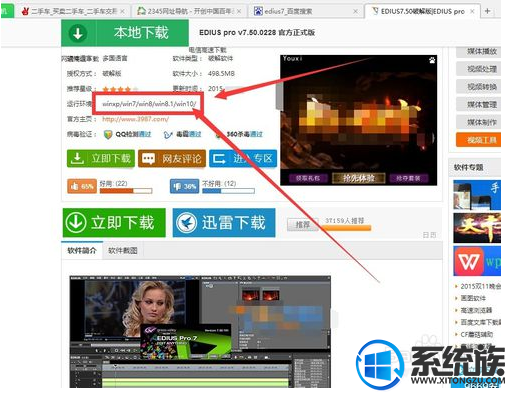This screenshot has height=393, width=505.
Task: Click the speech bubble icon on 网友评论
Action: pos(148,159)
